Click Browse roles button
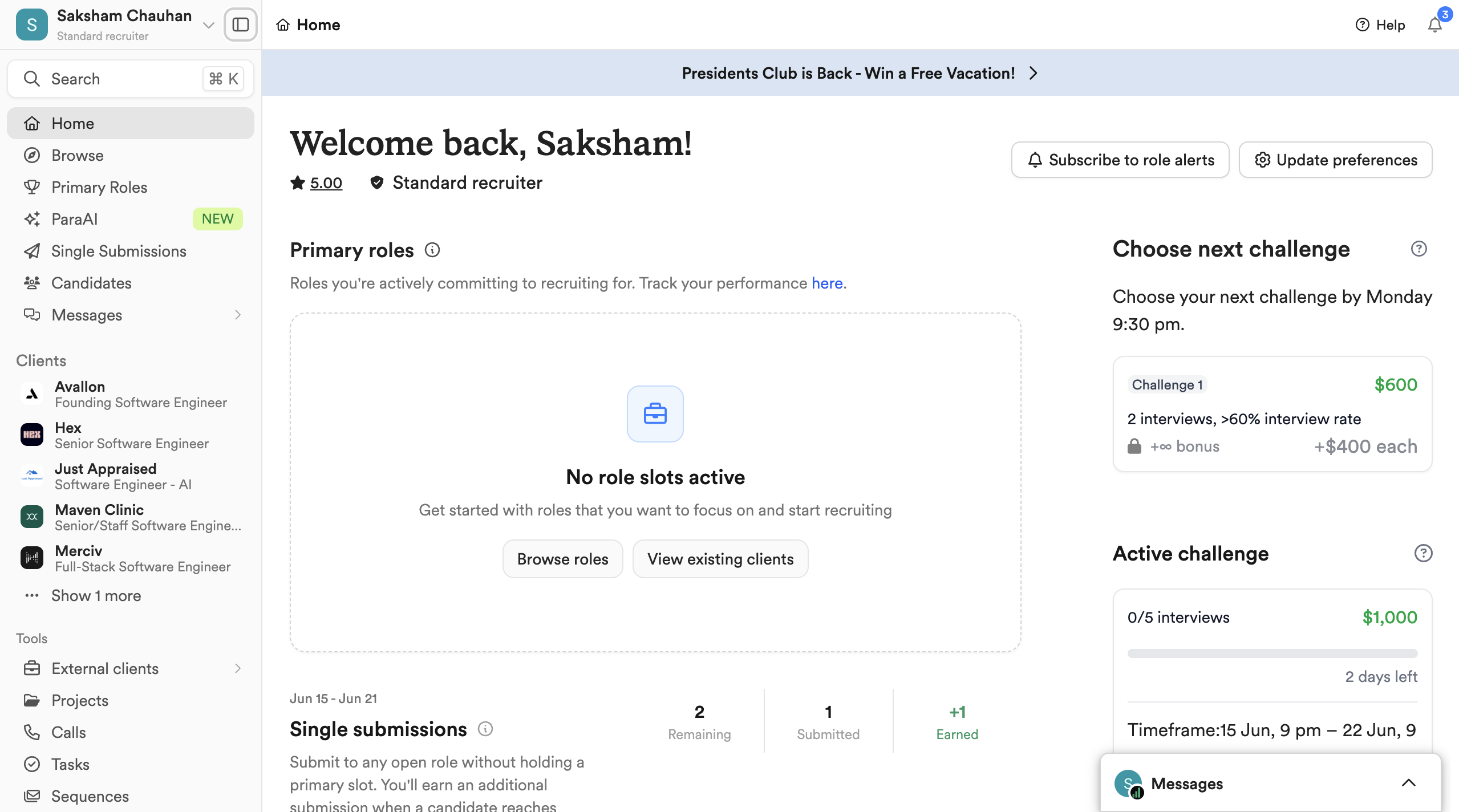Image resolution: width=1459 pixels, height=812 pixels. [562, 559]
